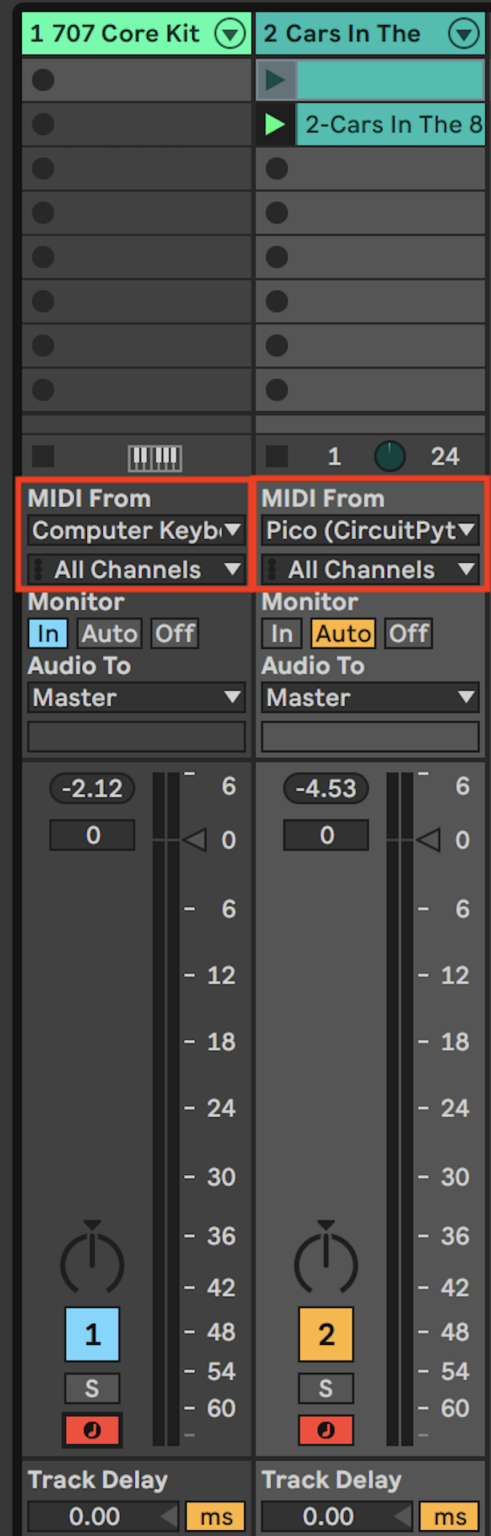This screenshot has height=1536, width=491.
Task: Click the track 1 pan knob
Action: [92, 1259]
